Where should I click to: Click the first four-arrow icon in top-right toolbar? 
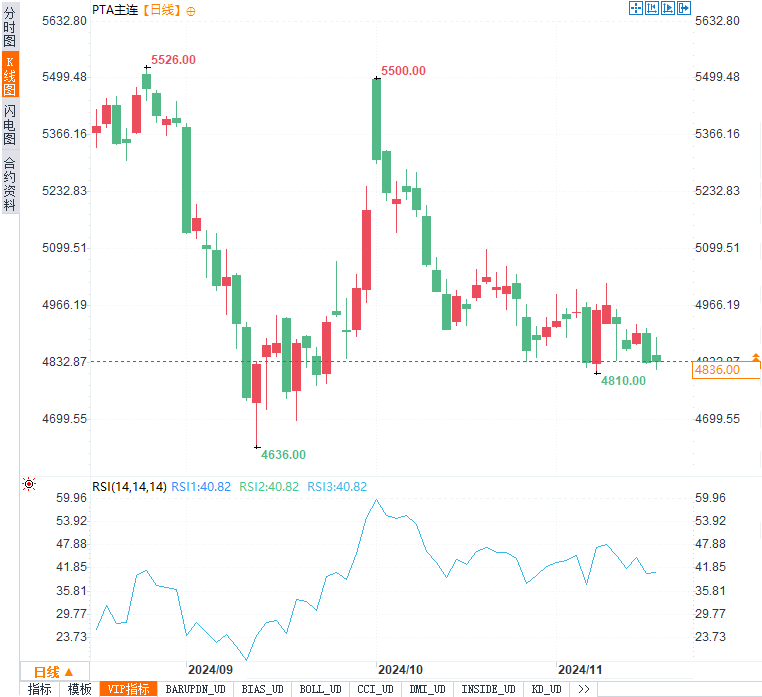tap(635, 9)
